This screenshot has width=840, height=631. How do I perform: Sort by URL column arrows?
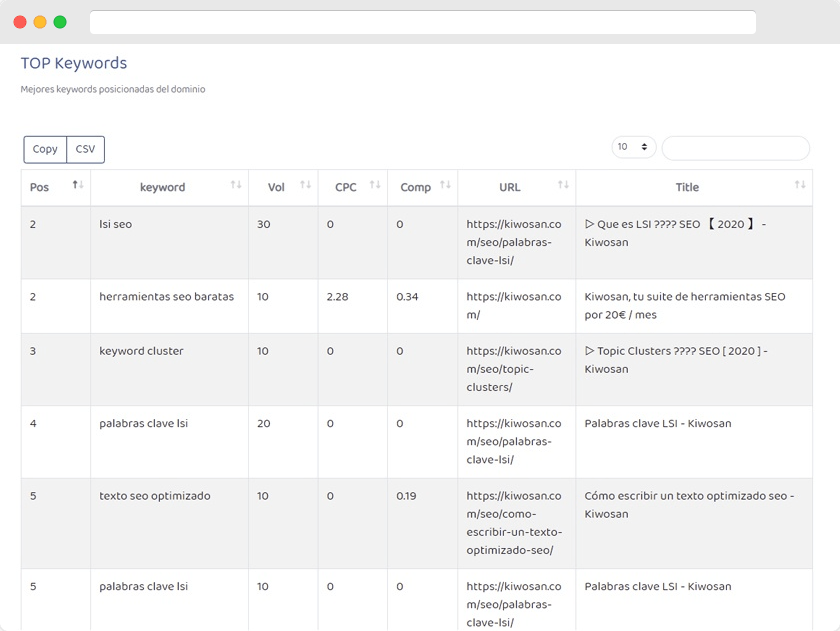563,185
